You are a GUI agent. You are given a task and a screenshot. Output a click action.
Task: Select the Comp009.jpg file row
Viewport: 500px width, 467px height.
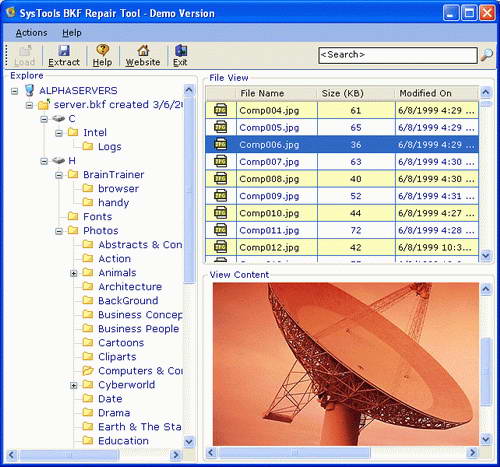coord(342,196)
